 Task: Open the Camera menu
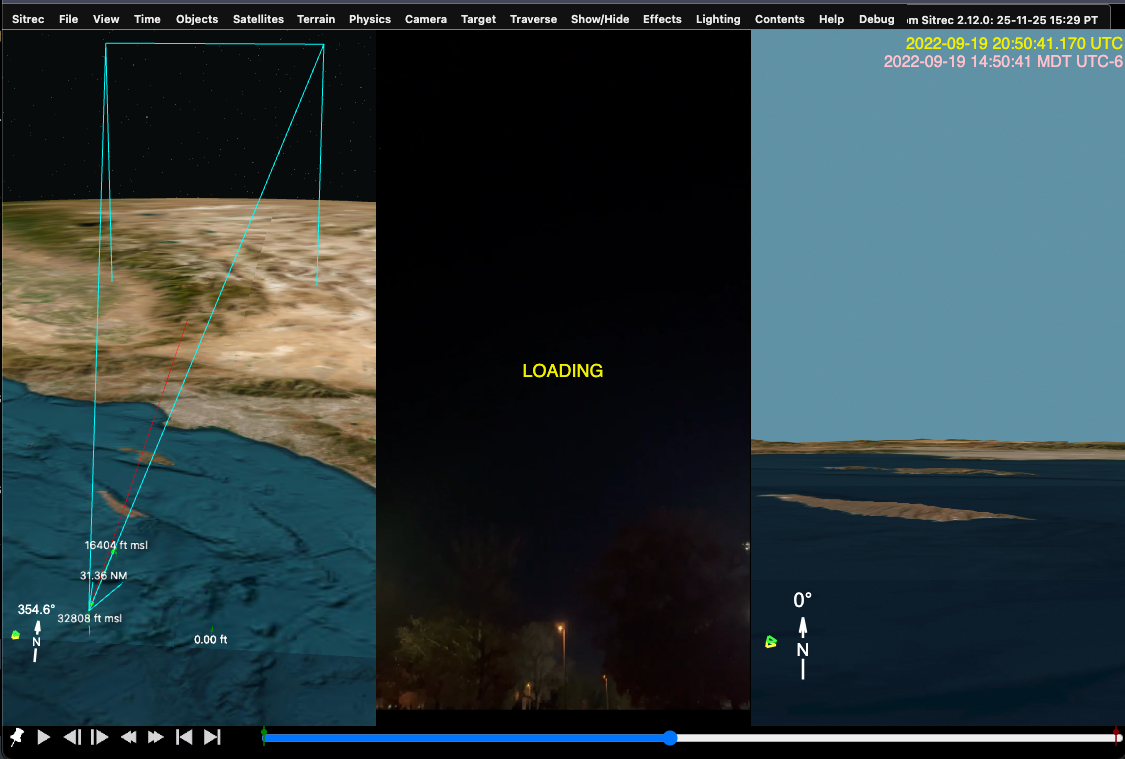[425, 18]
